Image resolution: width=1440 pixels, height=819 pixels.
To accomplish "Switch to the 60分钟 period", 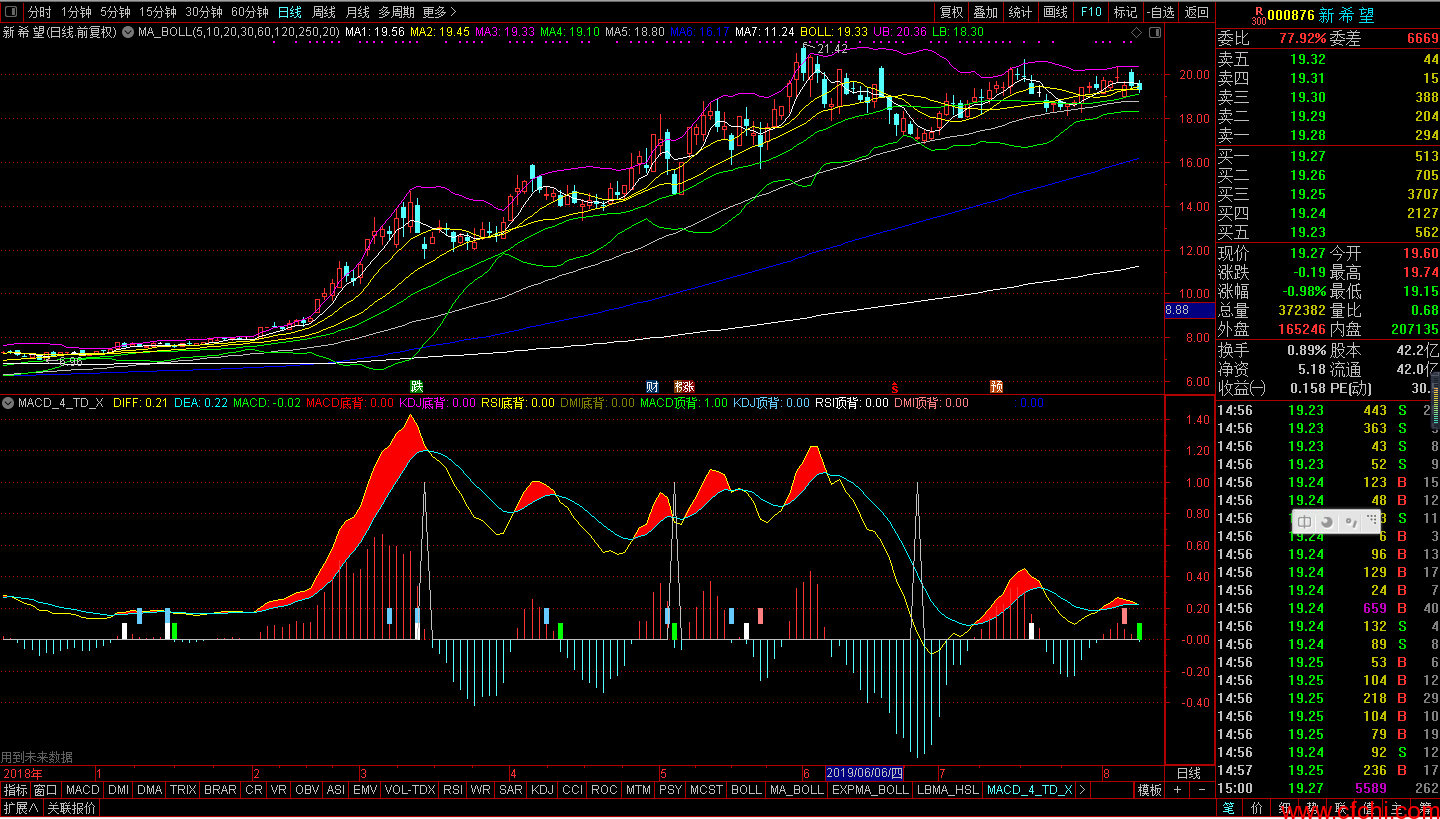I will [x=250, y=12].
